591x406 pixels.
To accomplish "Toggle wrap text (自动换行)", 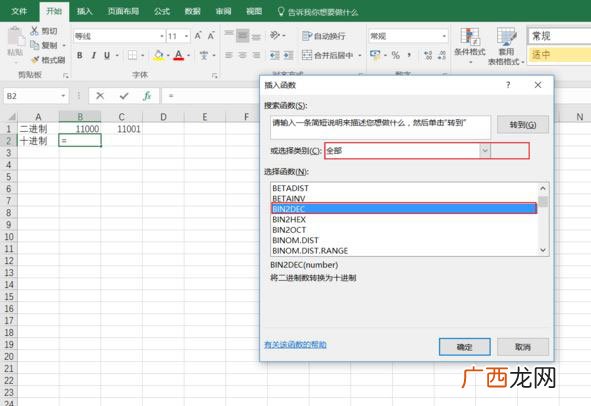I will click(323, 36).
